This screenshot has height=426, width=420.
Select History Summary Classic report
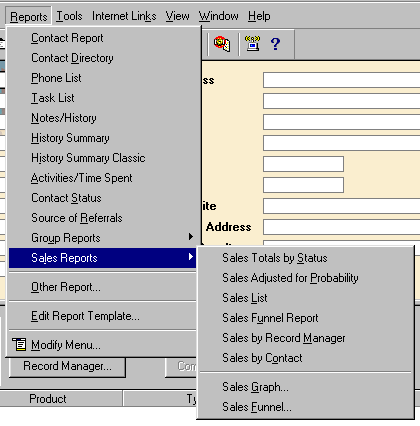88,158
